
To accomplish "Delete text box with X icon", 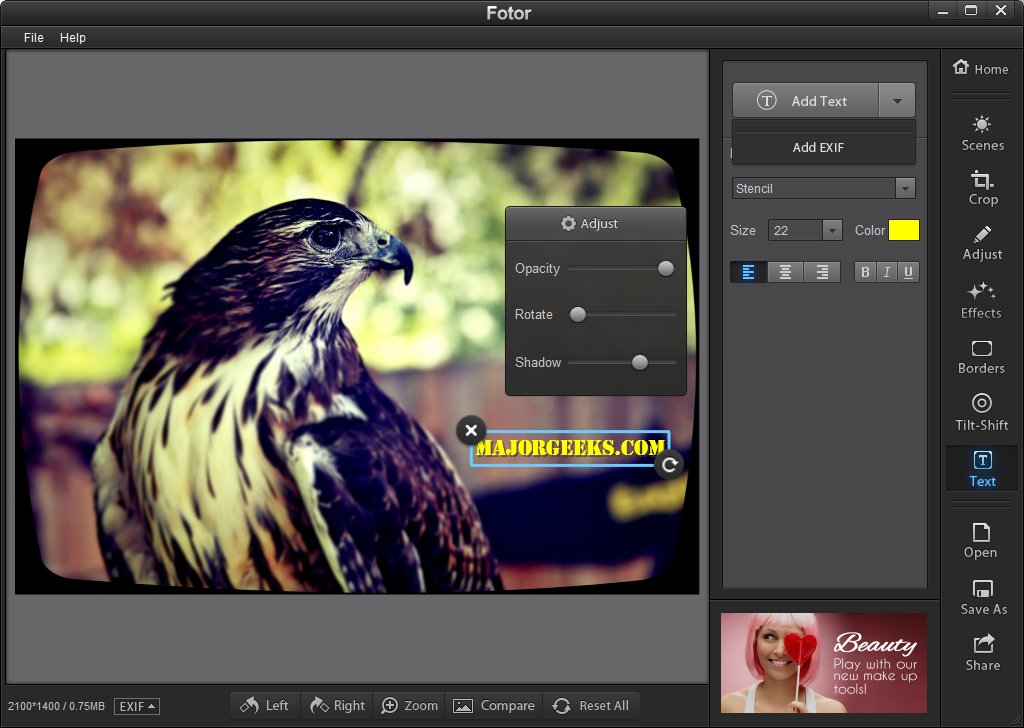I will [471, 430].
